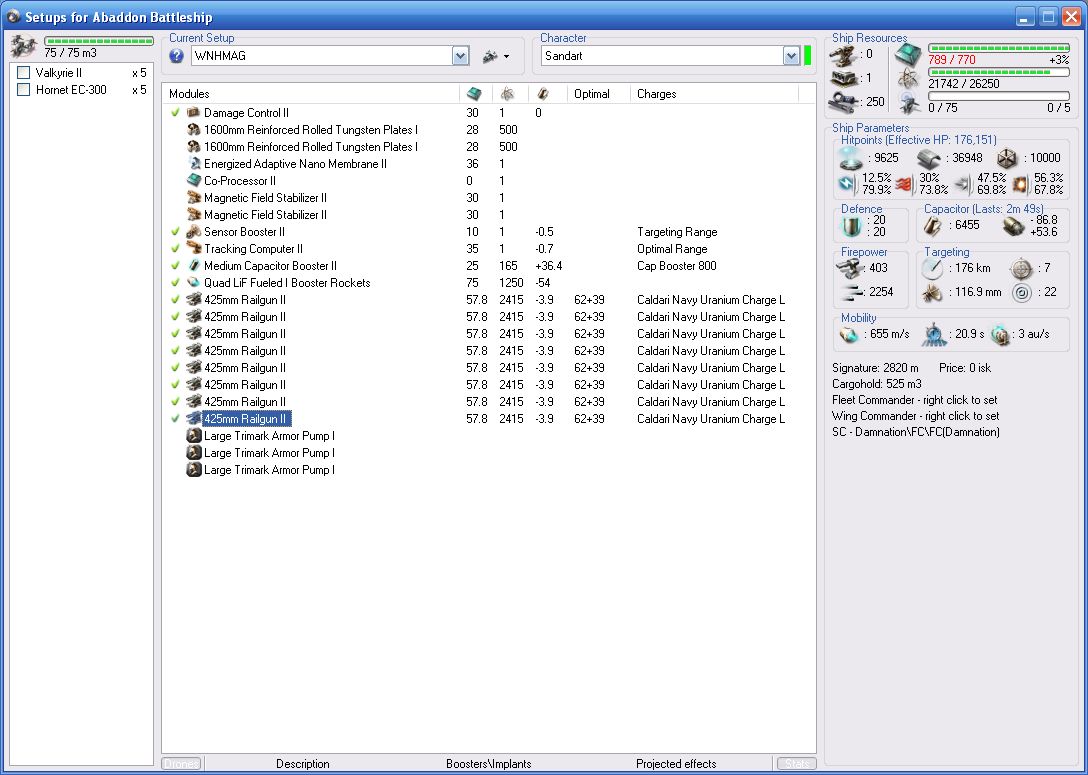This screenshot has height=775, width=1088.
Task: Click the Sensor Booster II module icon
Action: (194, 232)
